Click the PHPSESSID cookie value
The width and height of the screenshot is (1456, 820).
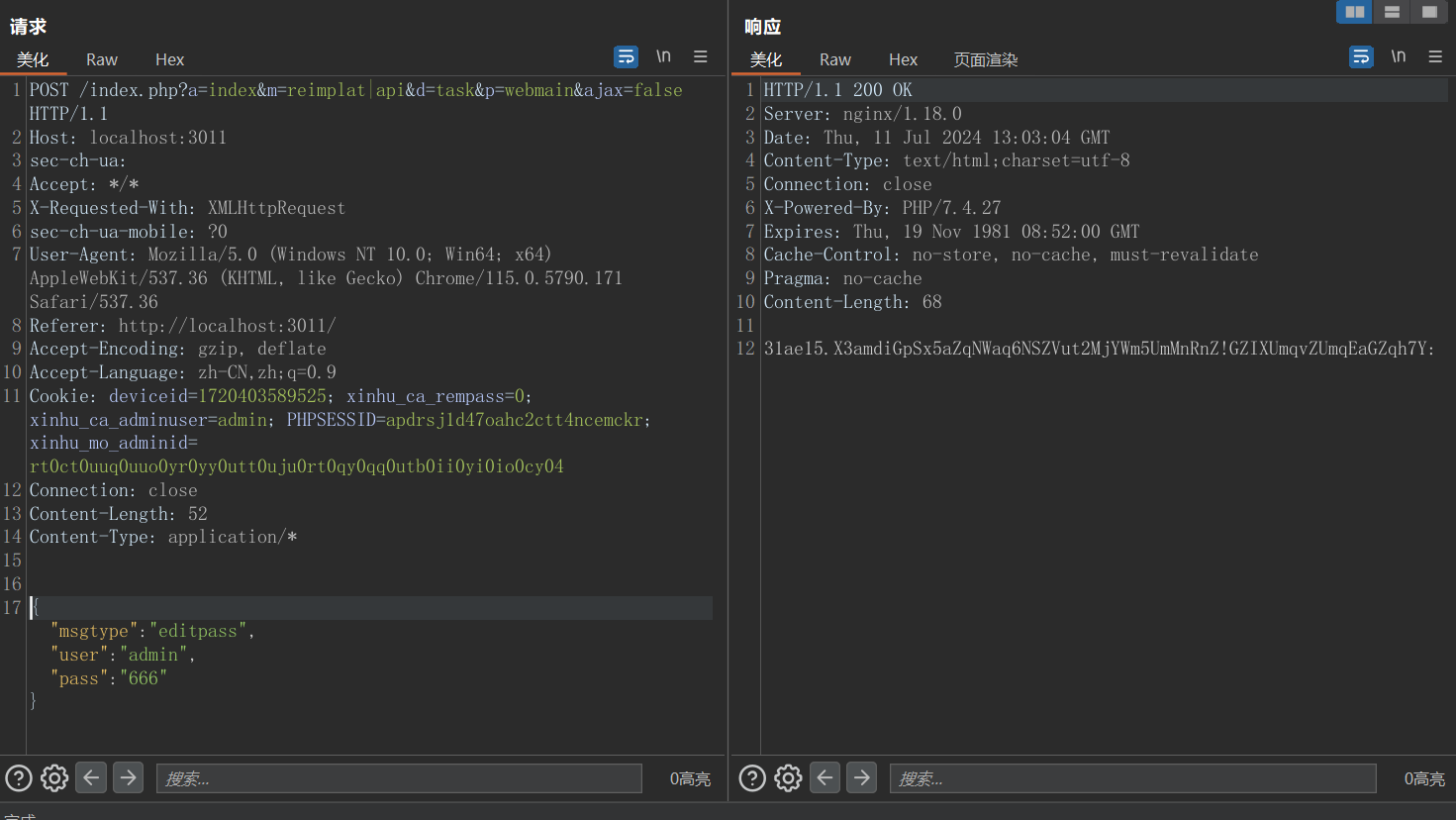coord(515,420)
